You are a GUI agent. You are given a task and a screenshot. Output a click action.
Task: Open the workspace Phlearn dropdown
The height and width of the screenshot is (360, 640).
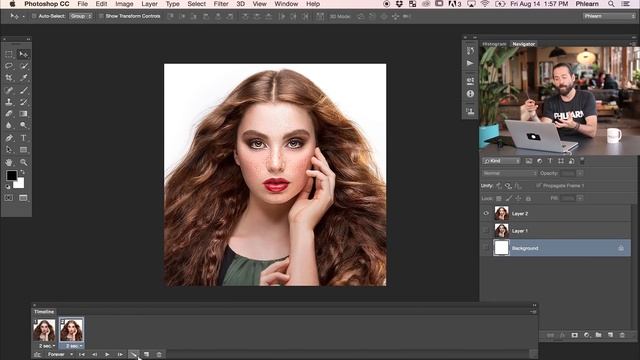pyautogui.click(x=609, y=16)
